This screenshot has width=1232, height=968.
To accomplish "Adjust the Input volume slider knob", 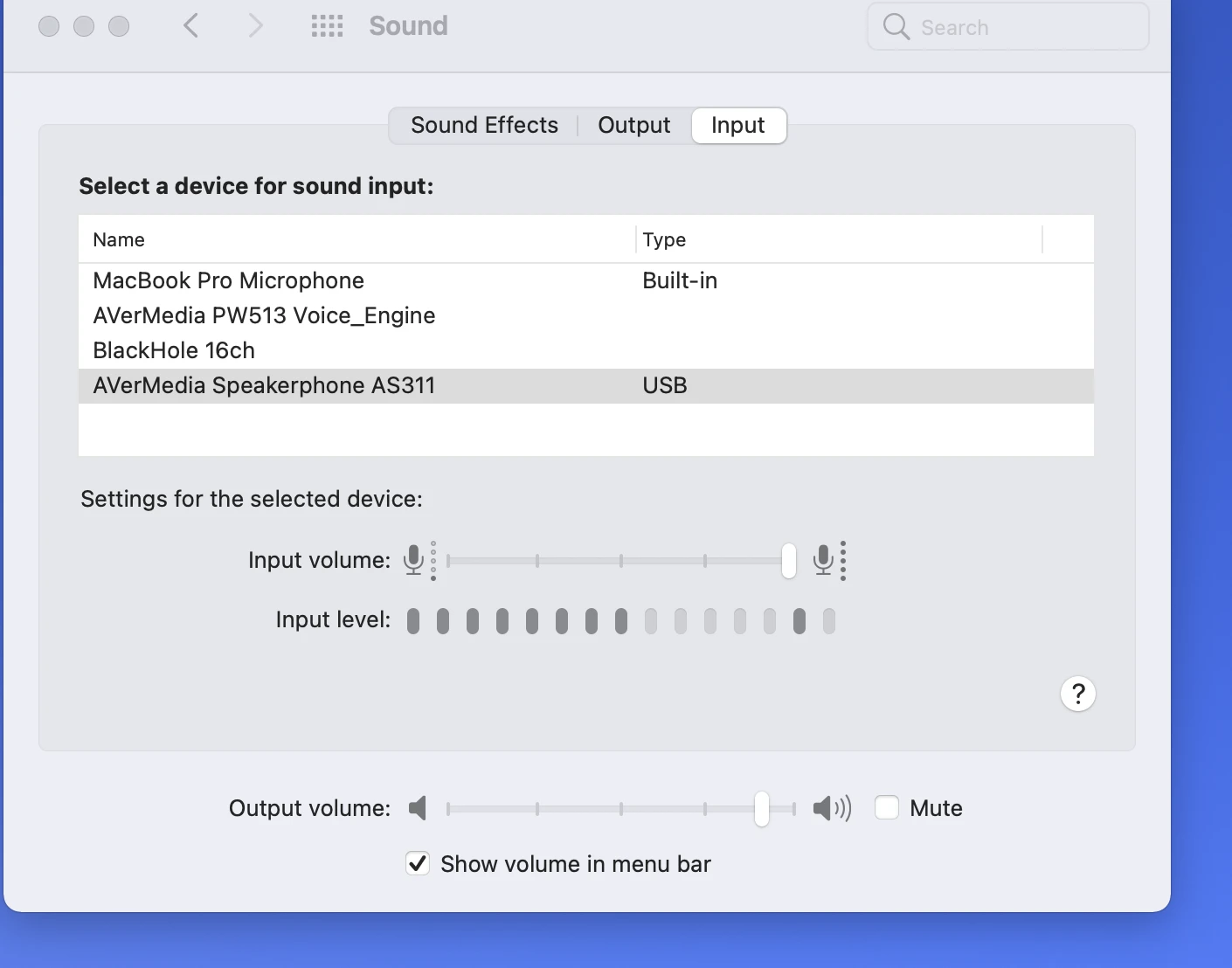I will tap(789, 560).
